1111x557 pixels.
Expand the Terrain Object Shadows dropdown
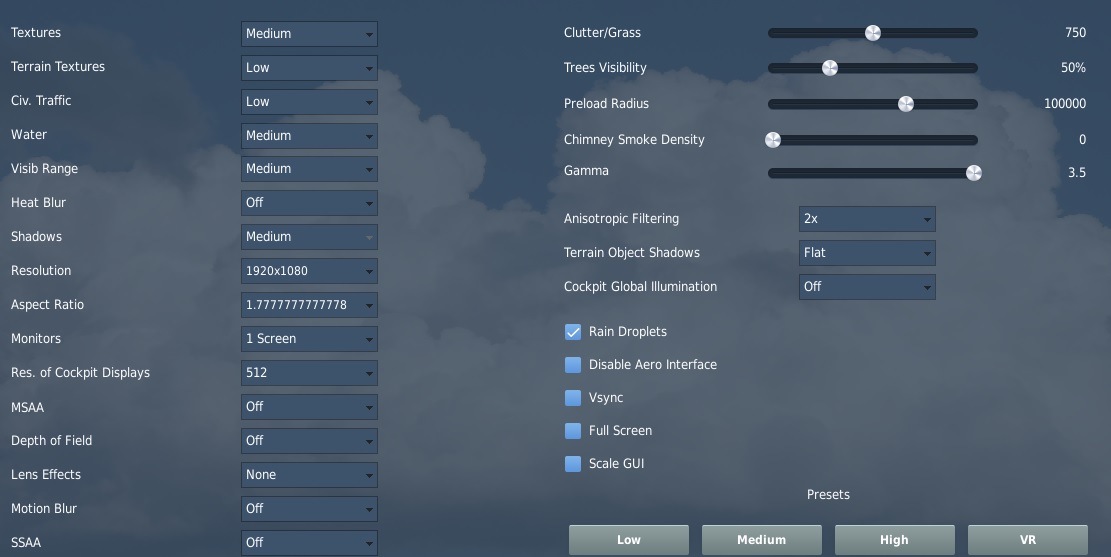[x=867, y=253]
